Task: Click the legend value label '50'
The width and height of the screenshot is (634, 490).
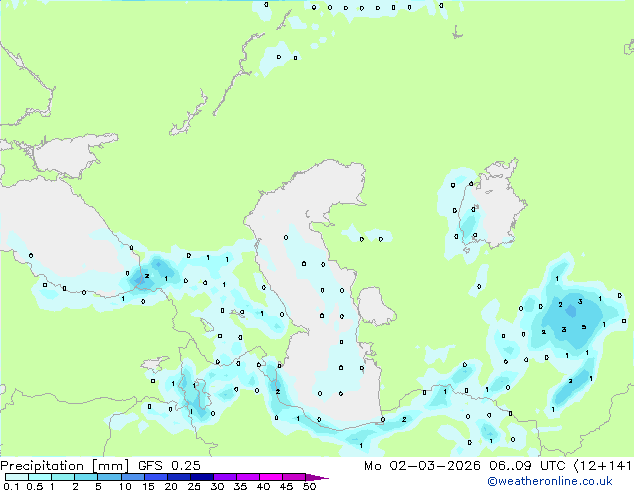Action: tap(309, 486)
